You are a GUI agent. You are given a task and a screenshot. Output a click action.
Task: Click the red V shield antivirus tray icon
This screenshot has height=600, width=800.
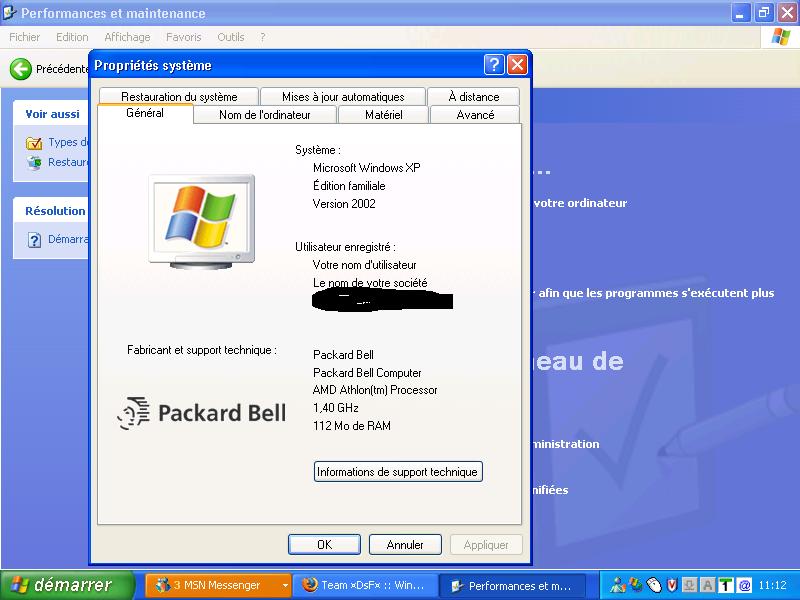coord(672,585)
